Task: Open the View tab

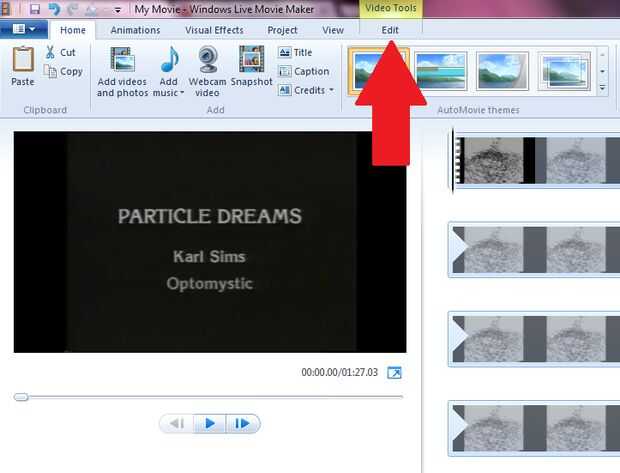Action: [333, 30]
